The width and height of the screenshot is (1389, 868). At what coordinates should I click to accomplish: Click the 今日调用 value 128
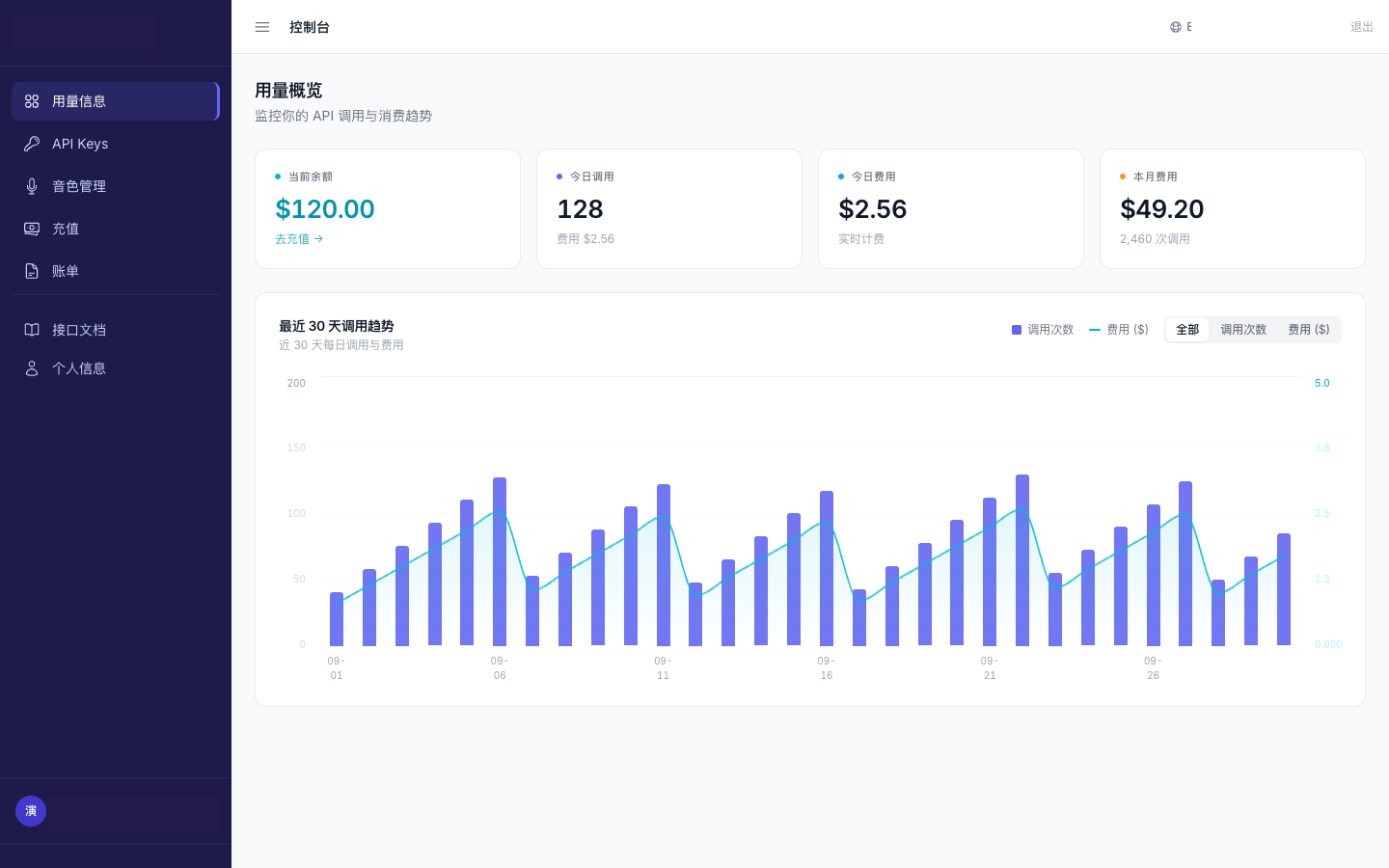pos(580,209)
